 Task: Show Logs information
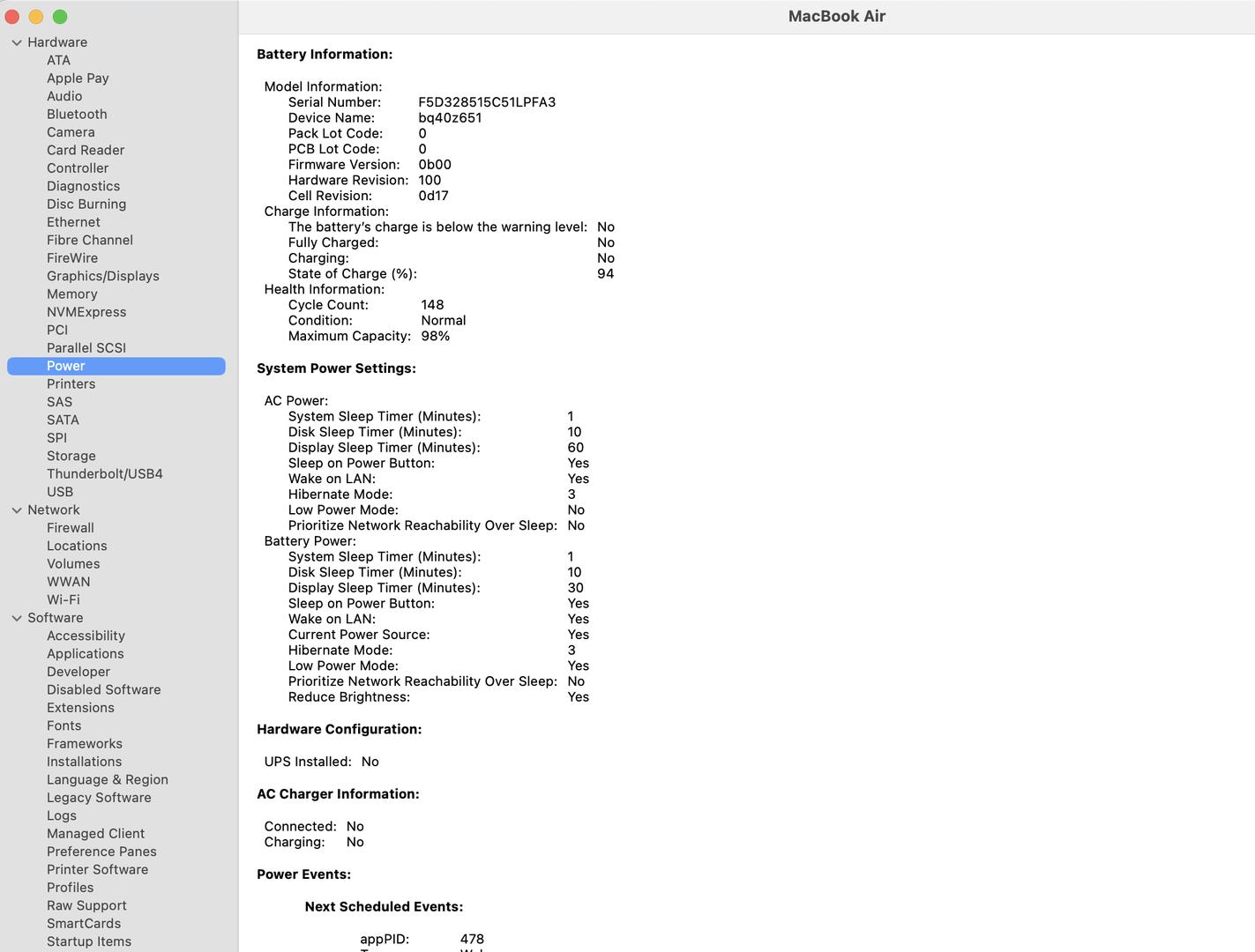(x=62, y=815)
